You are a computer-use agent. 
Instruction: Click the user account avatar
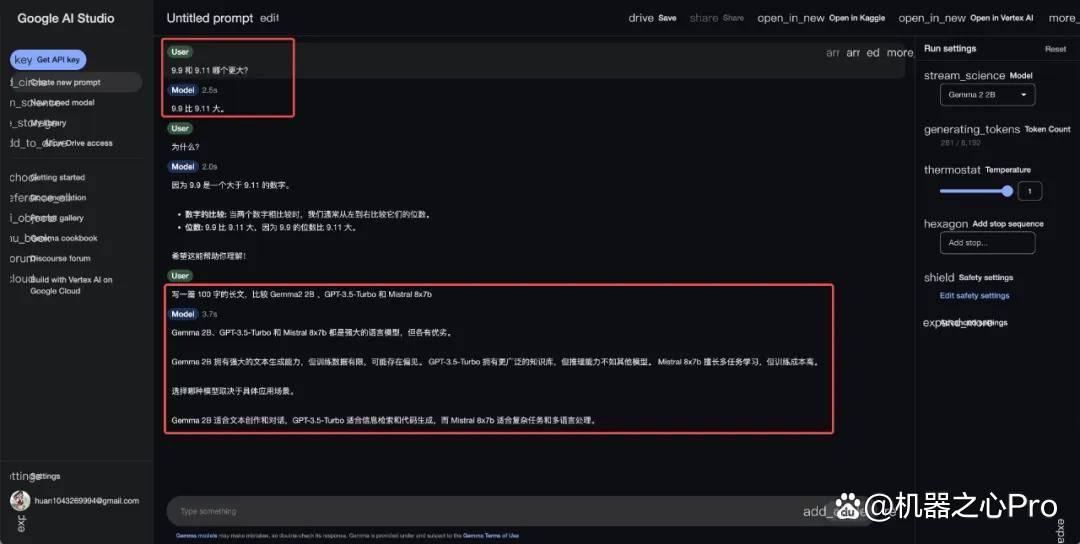(x=20, y=501)
